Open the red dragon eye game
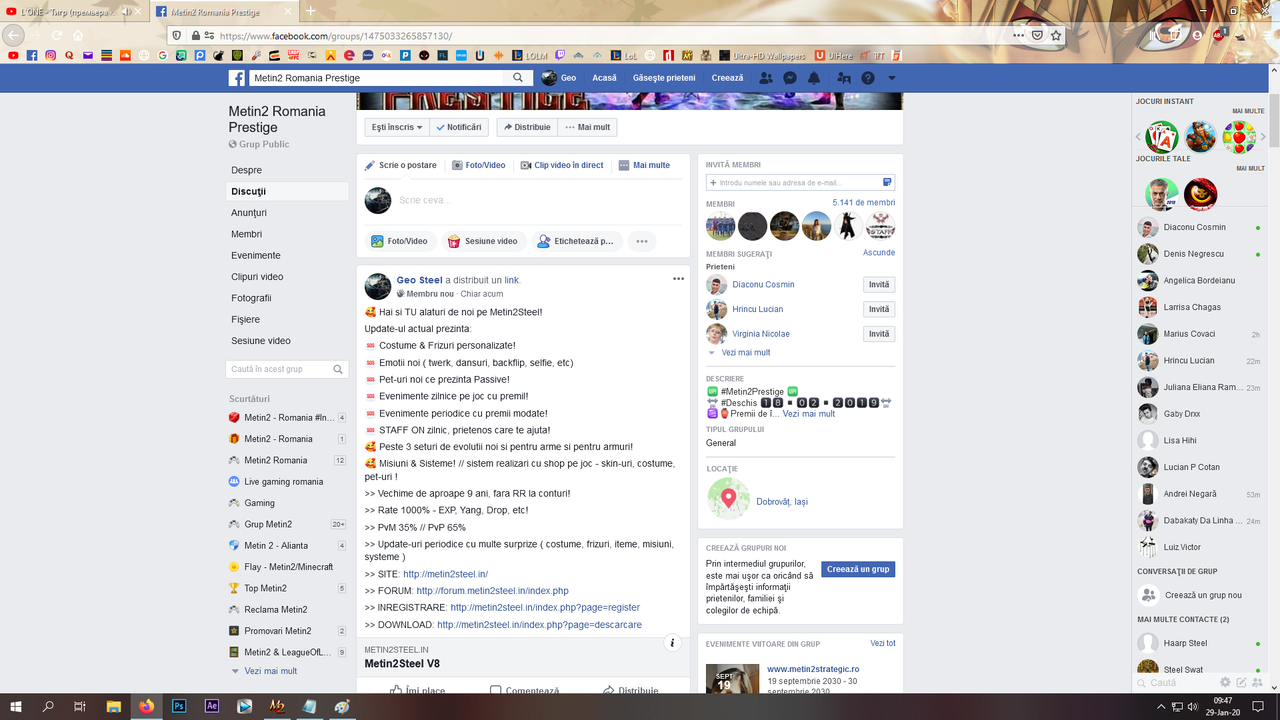1280x720 pixels. click(x=1200, y=194)
